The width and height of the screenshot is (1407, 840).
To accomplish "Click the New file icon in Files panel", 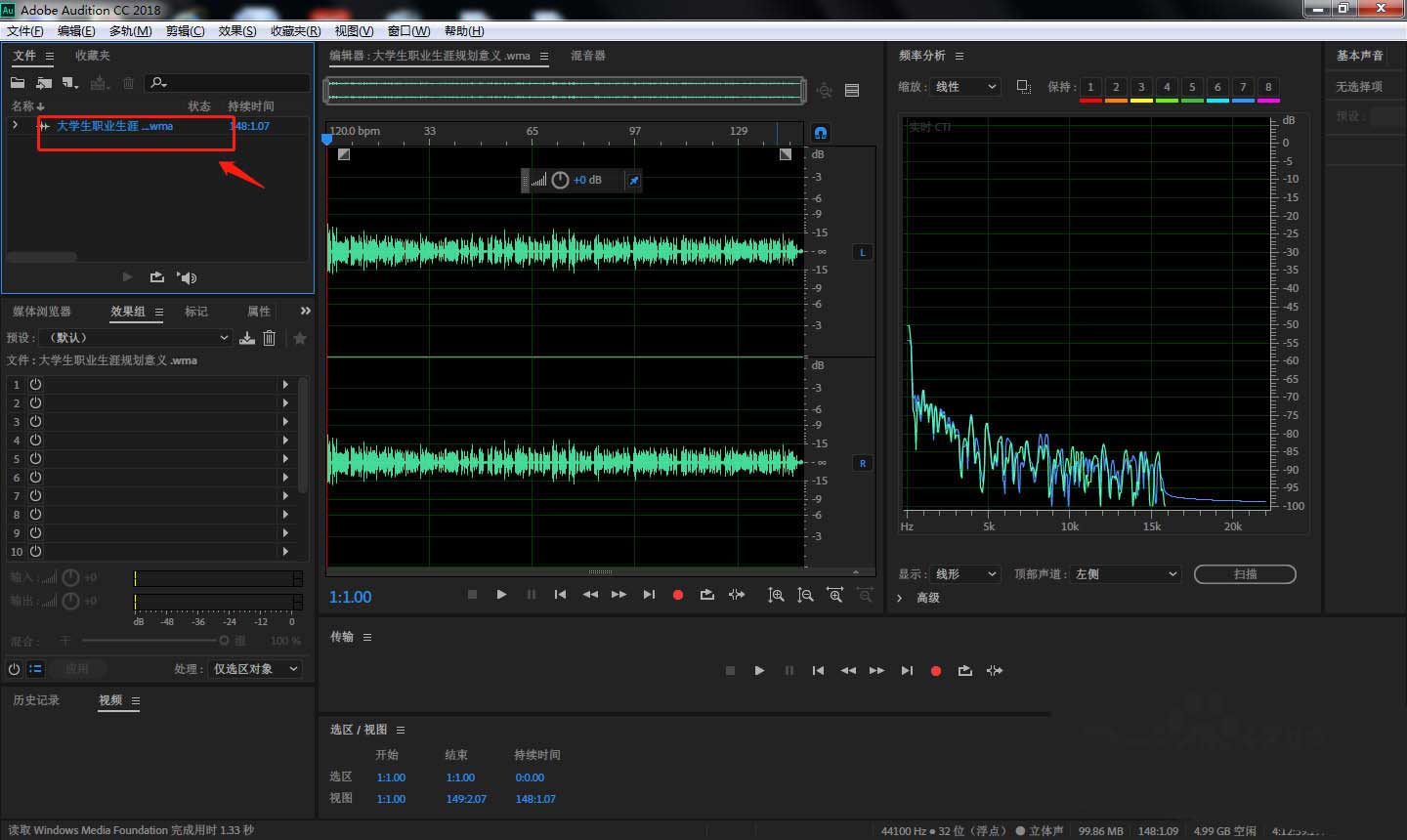I will click(69, 83).
